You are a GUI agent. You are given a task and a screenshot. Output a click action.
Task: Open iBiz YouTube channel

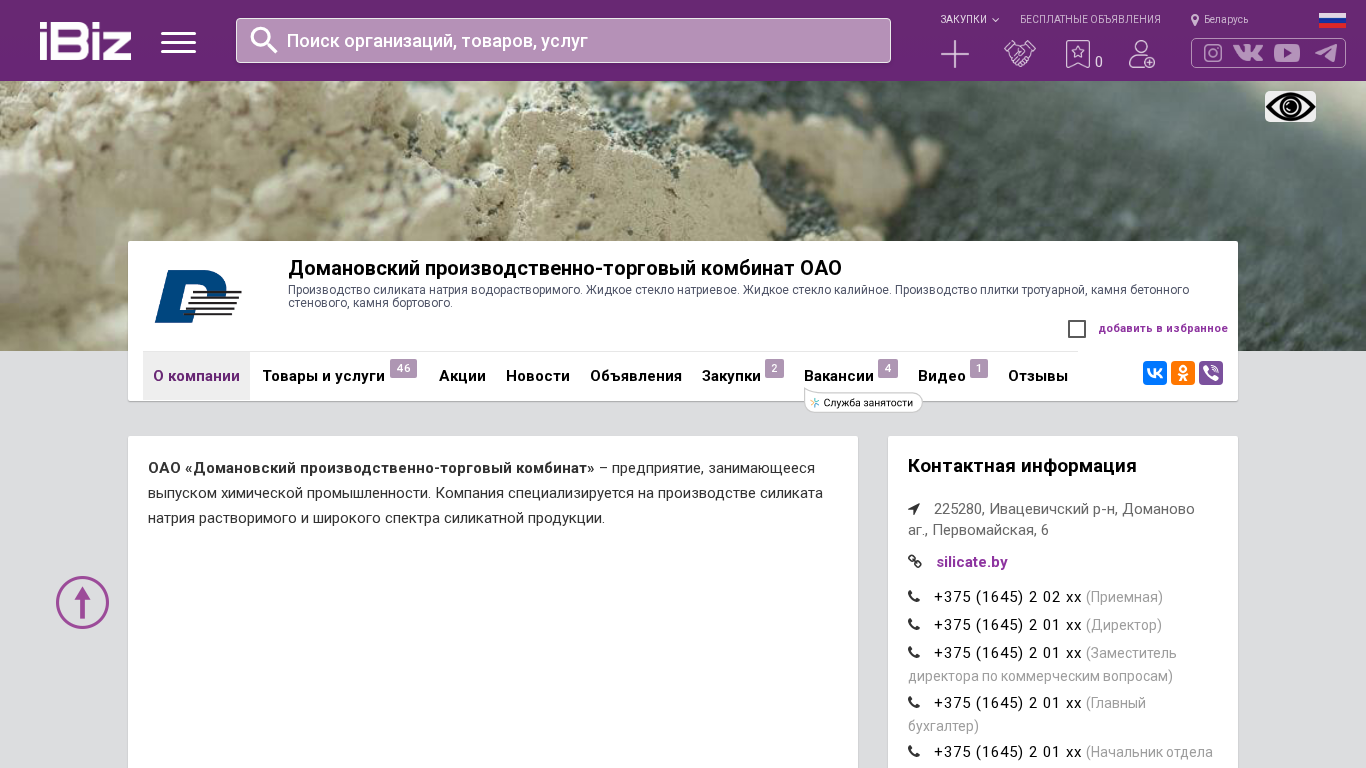(x=1287, y=53)
